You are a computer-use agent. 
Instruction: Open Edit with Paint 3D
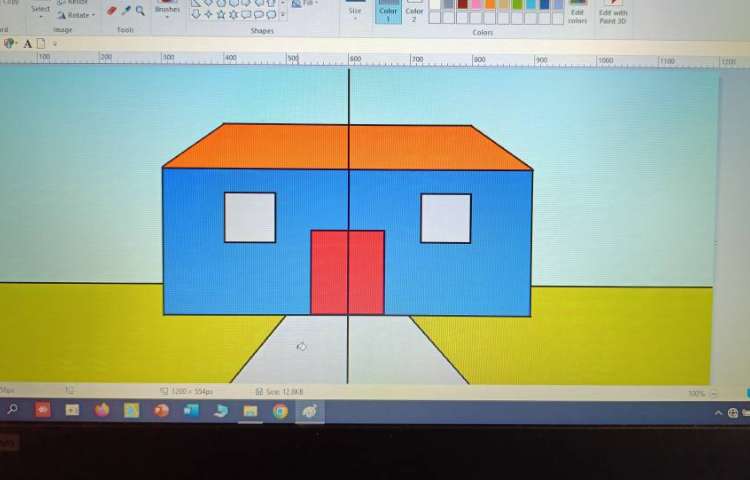click(x=613, y=14)
